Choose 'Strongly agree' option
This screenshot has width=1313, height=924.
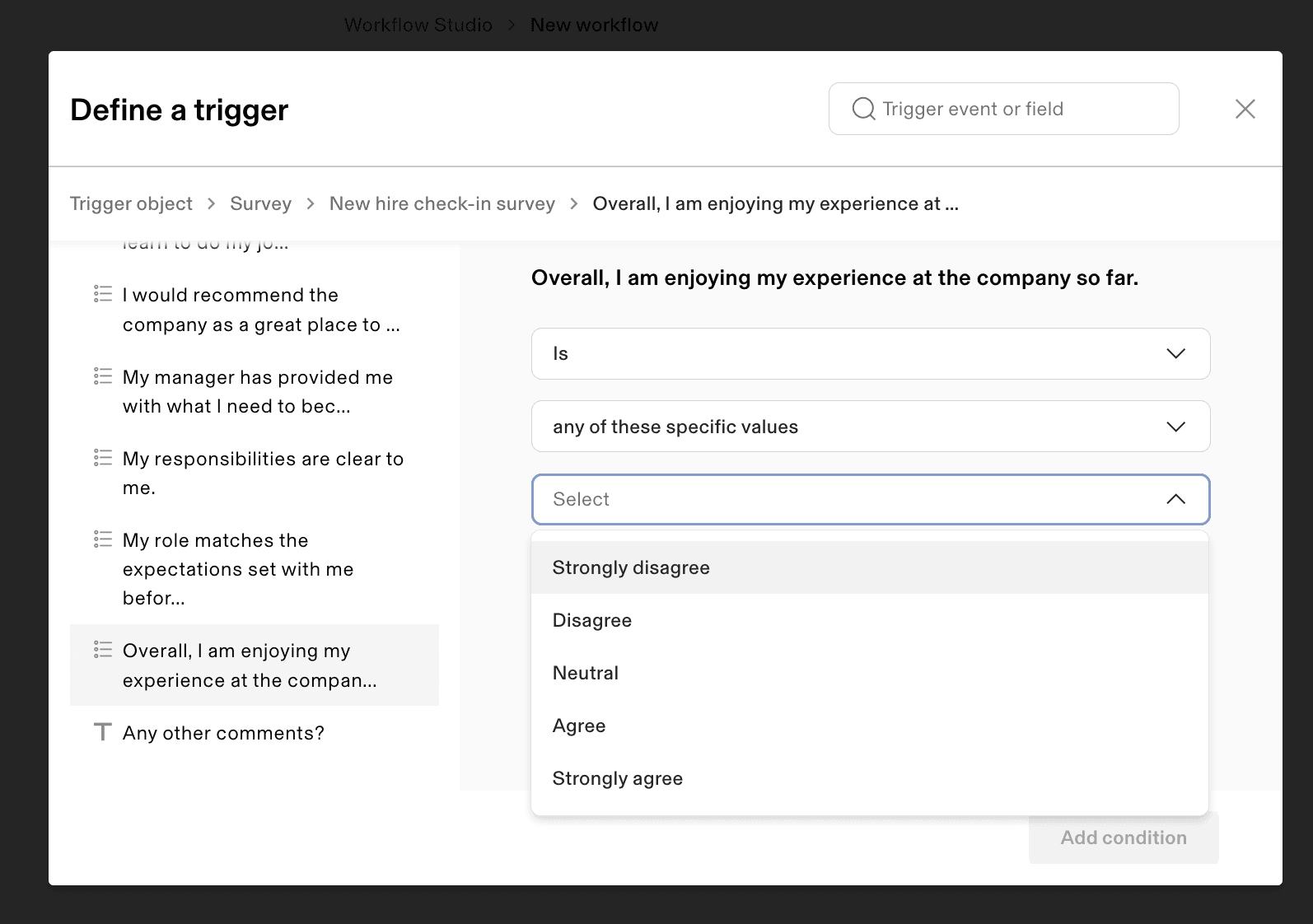[870, 778]
